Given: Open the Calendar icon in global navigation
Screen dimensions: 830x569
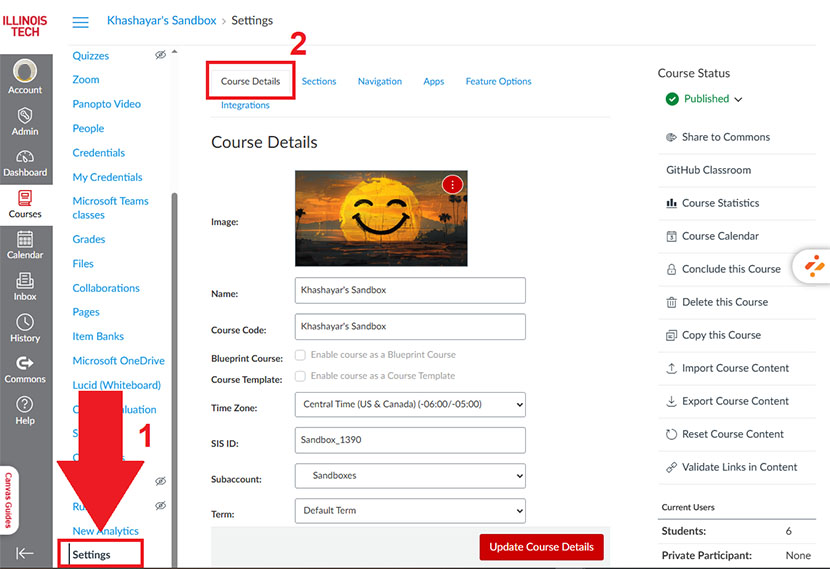Looking at the screenshot, I should click(x=25, y=240).
